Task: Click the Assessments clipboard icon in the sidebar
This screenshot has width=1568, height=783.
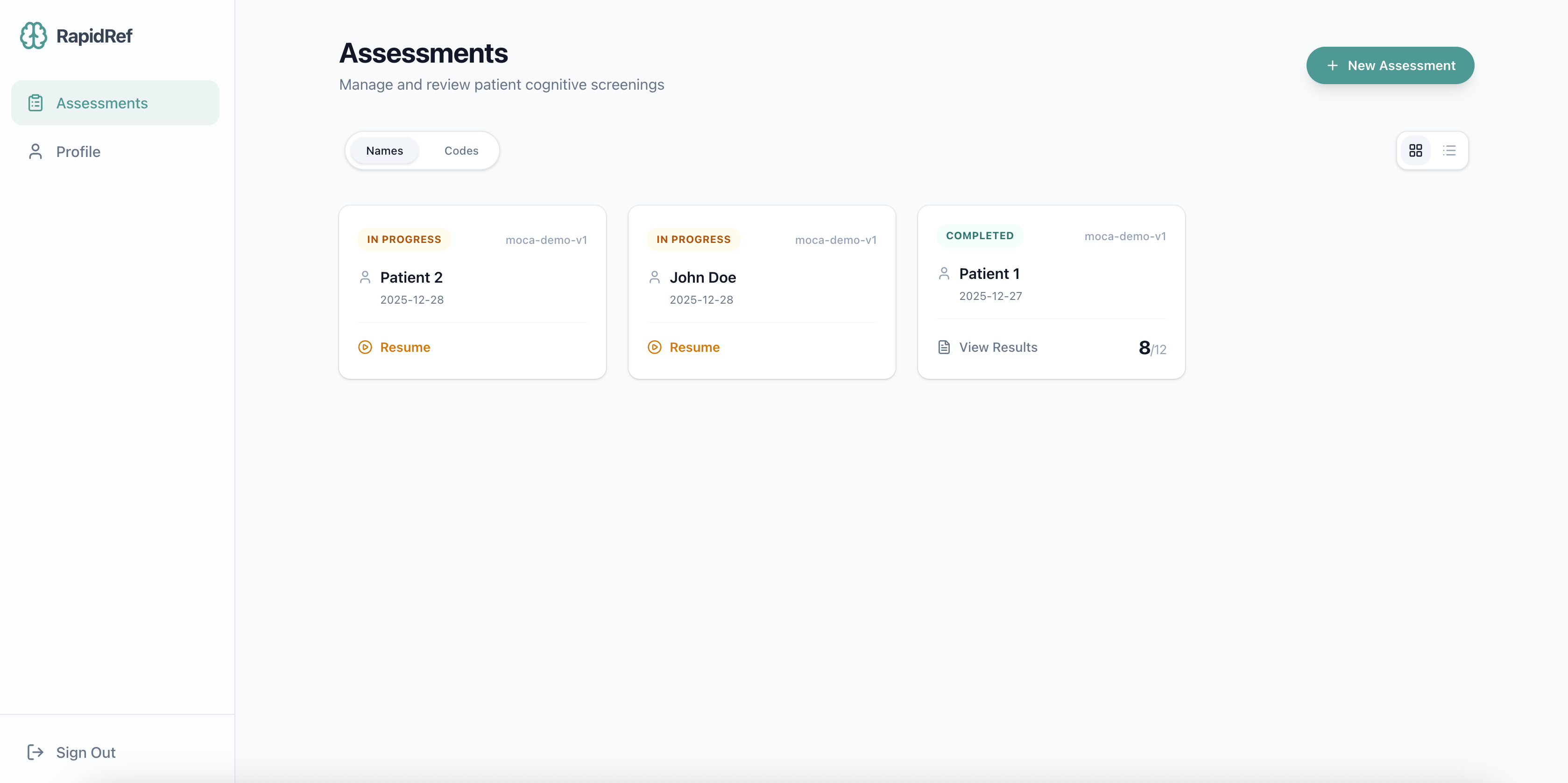Action: (x=35, y=103)
